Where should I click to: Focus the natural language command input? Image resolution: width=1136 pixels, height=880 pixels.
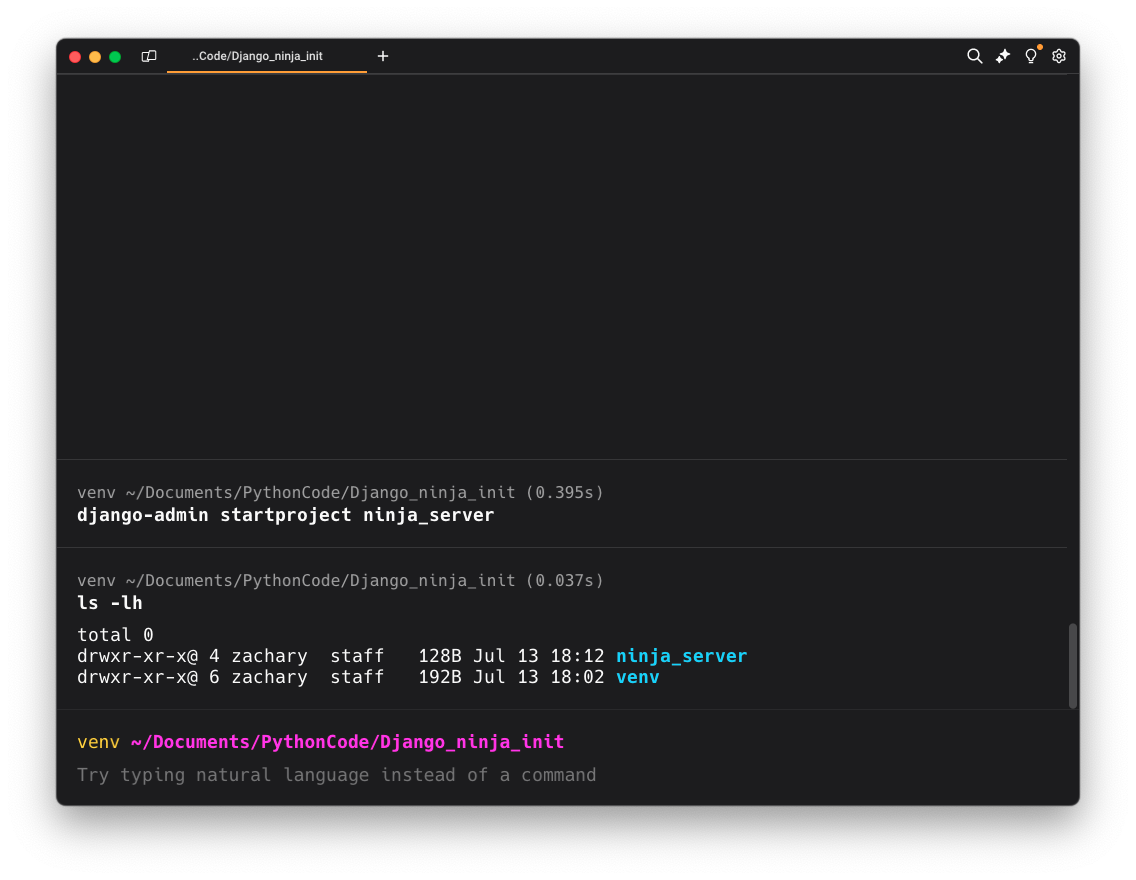pos(336,775)
